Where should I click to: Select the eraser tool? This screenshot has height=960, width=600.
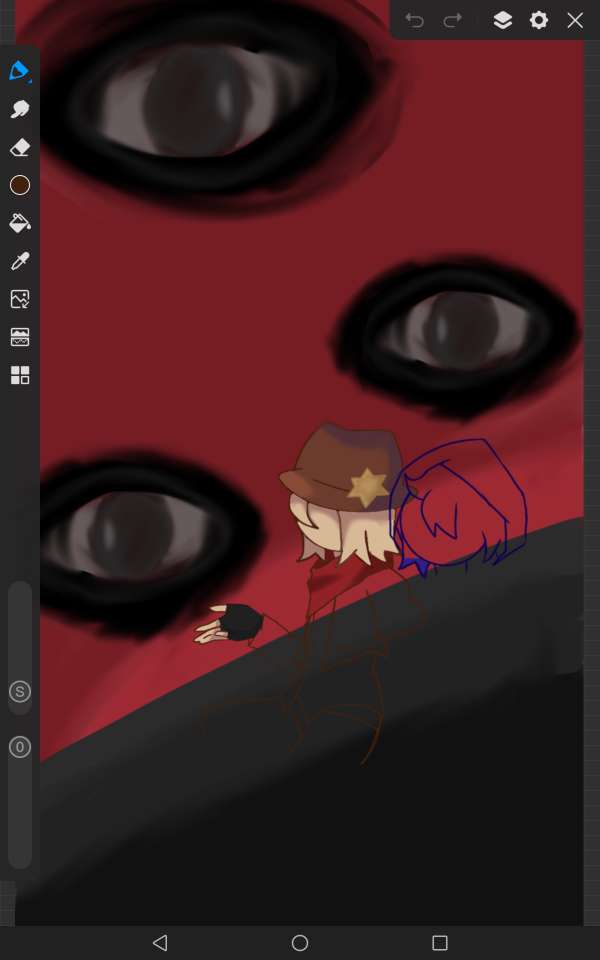coord(20,148)
